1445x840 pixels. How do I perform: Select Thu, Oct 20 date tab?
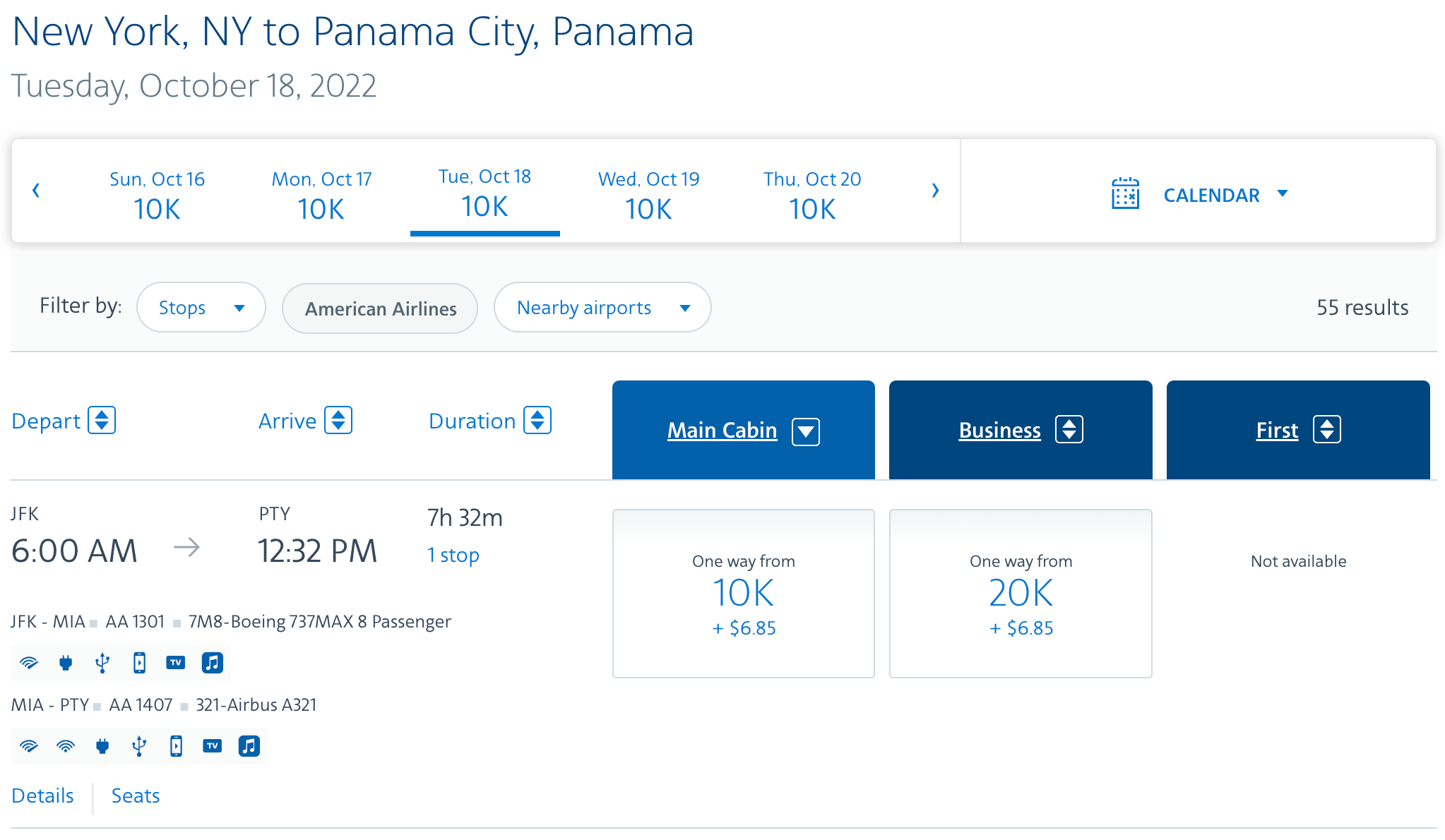(x=812, y=196)
